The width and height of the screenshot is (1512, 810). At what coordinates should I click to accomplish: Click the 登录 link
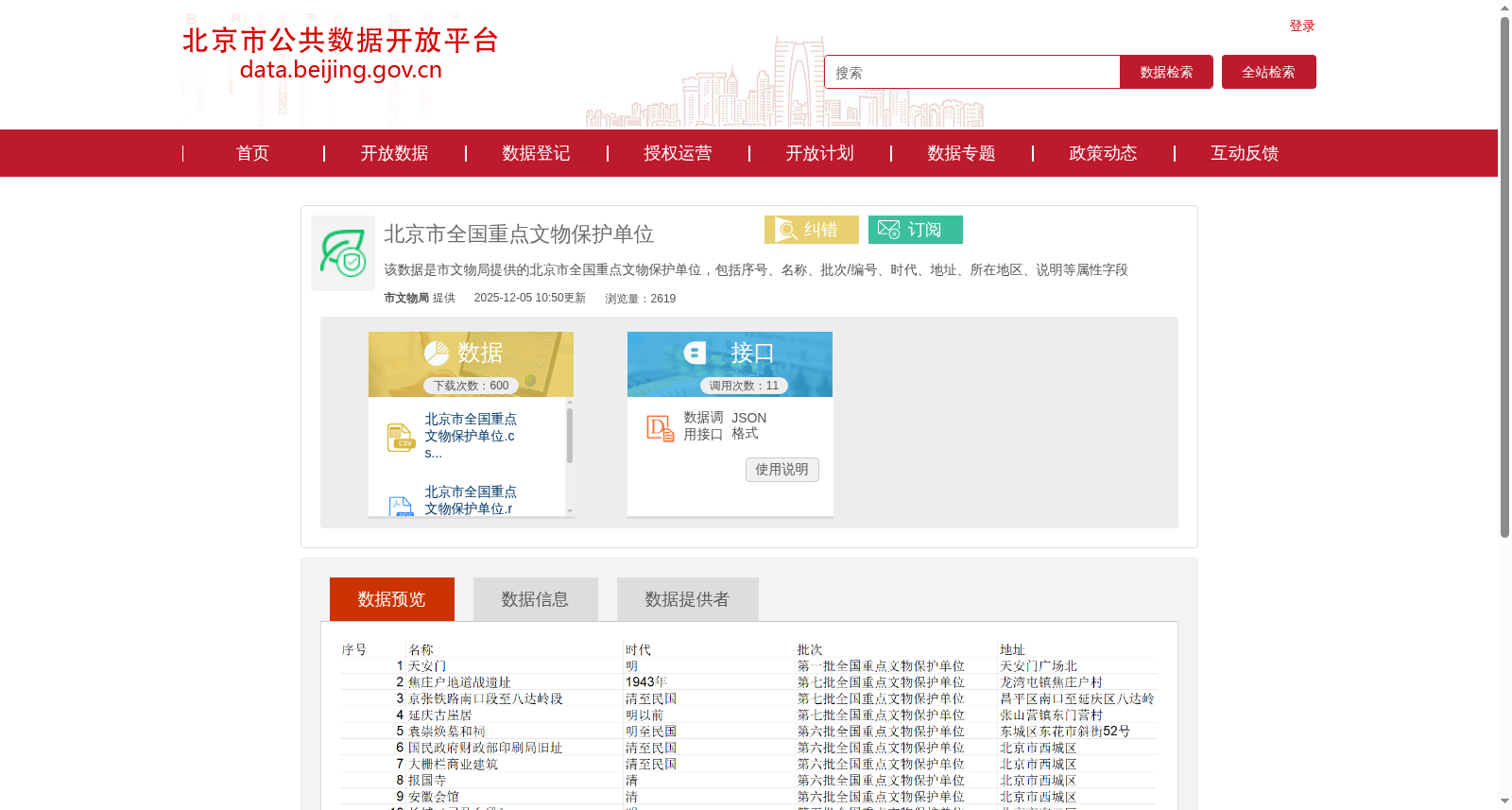1302,26
